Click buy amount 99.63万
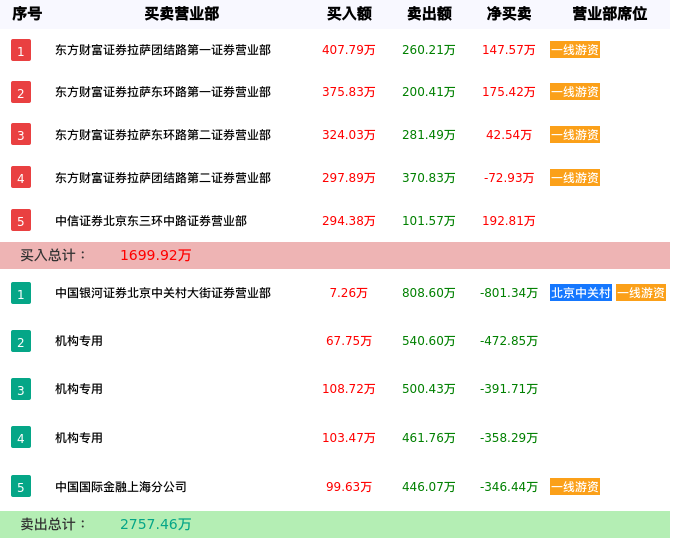Viewport: 676px width, 540px height. [x=349, y=487]
